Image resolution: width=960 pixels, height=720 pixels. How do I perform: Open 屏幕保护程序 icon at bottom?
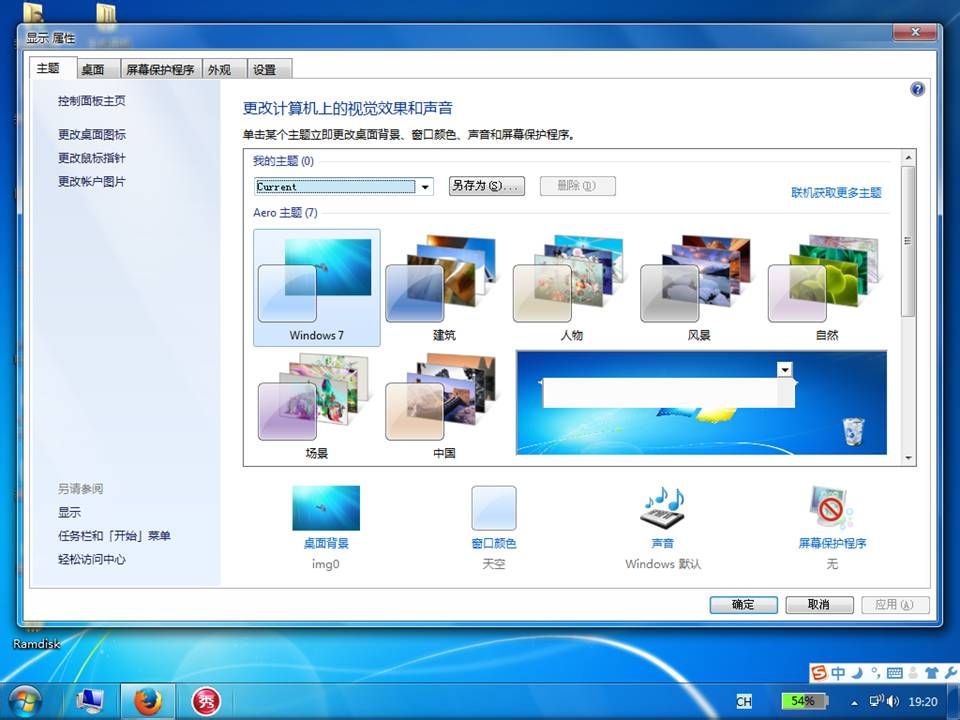pyautogui.click(x=831, y=508)
